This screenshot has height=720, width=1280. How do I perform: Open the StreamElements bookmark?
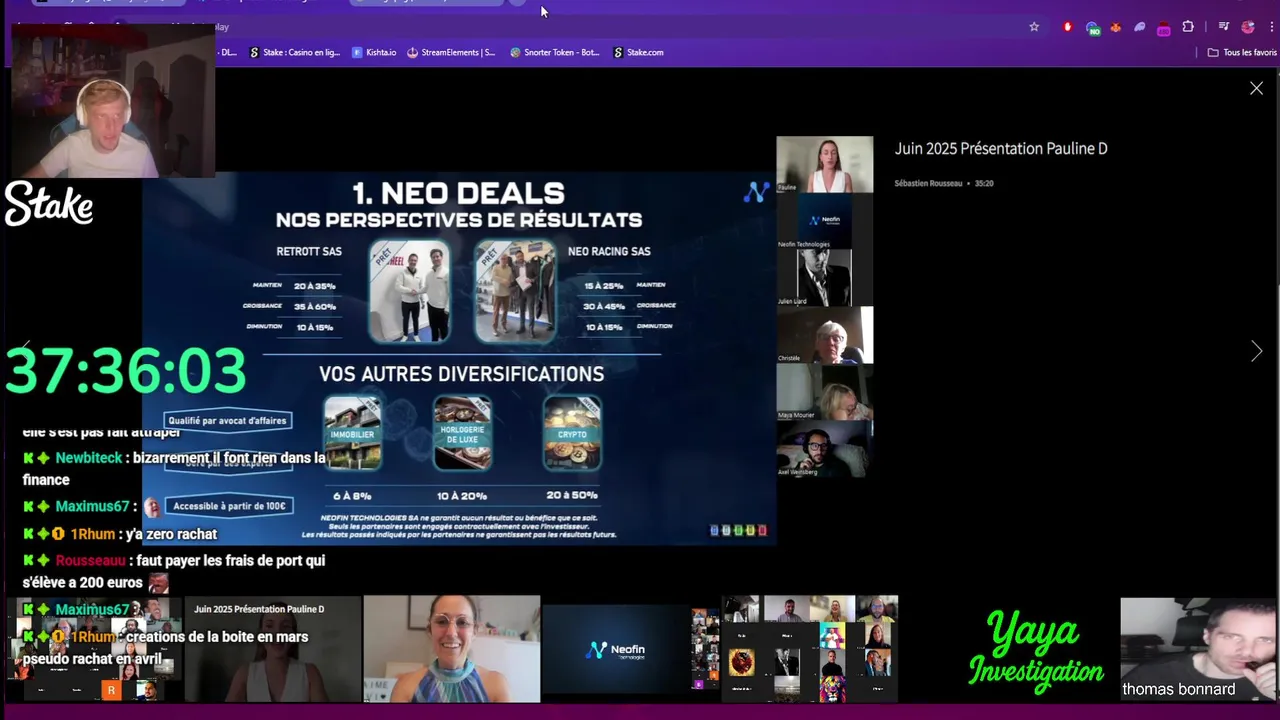(451, 52)
